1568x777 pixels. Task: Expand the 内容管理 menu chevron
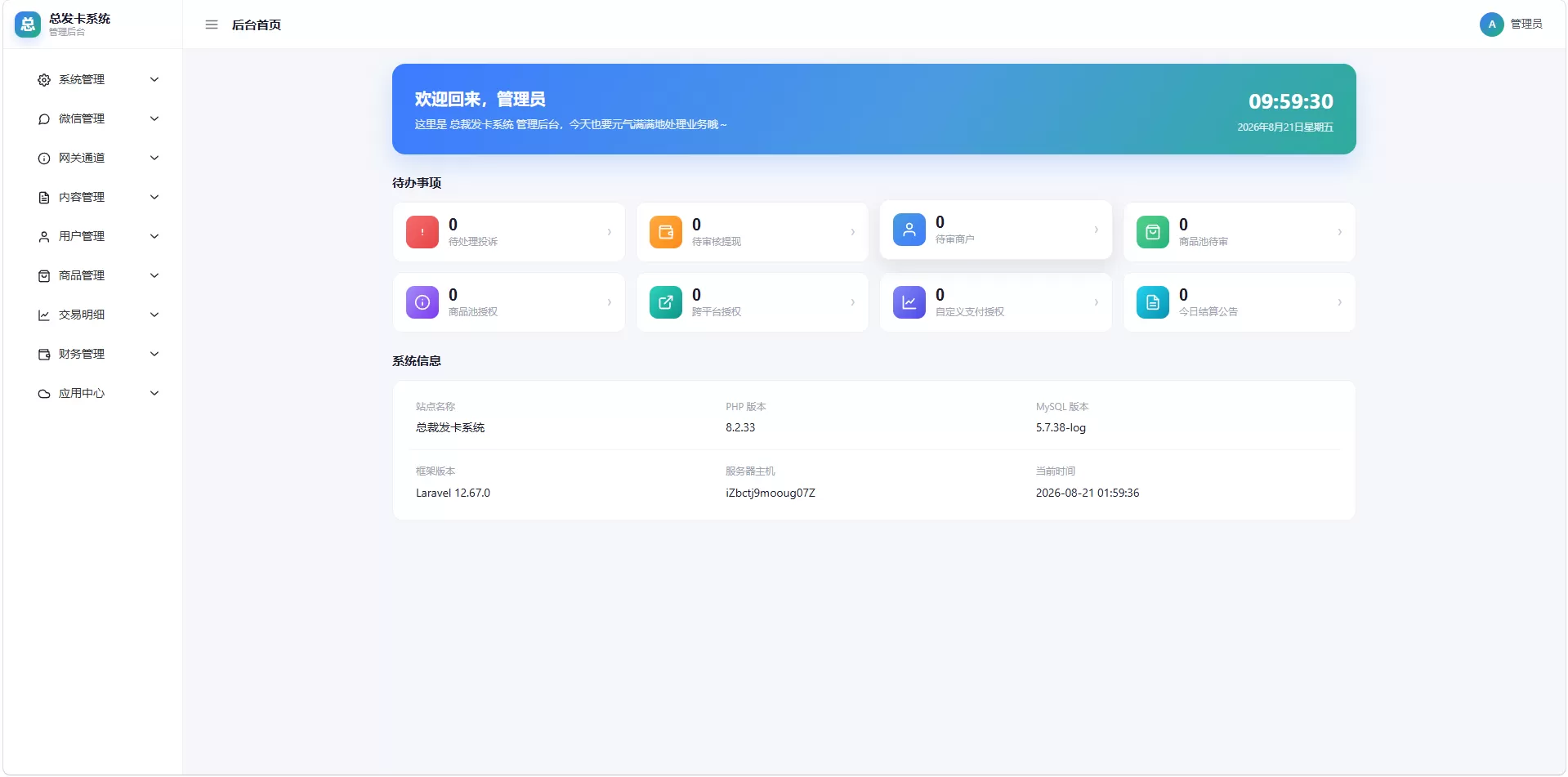coord(154,197)
